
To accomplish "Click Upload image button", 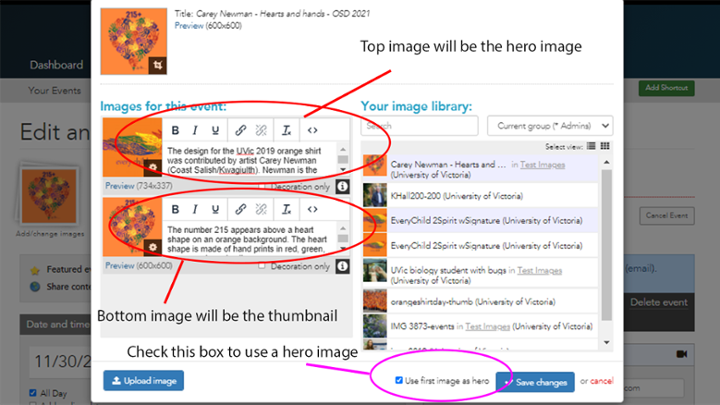I will click(x=144, y=381).
